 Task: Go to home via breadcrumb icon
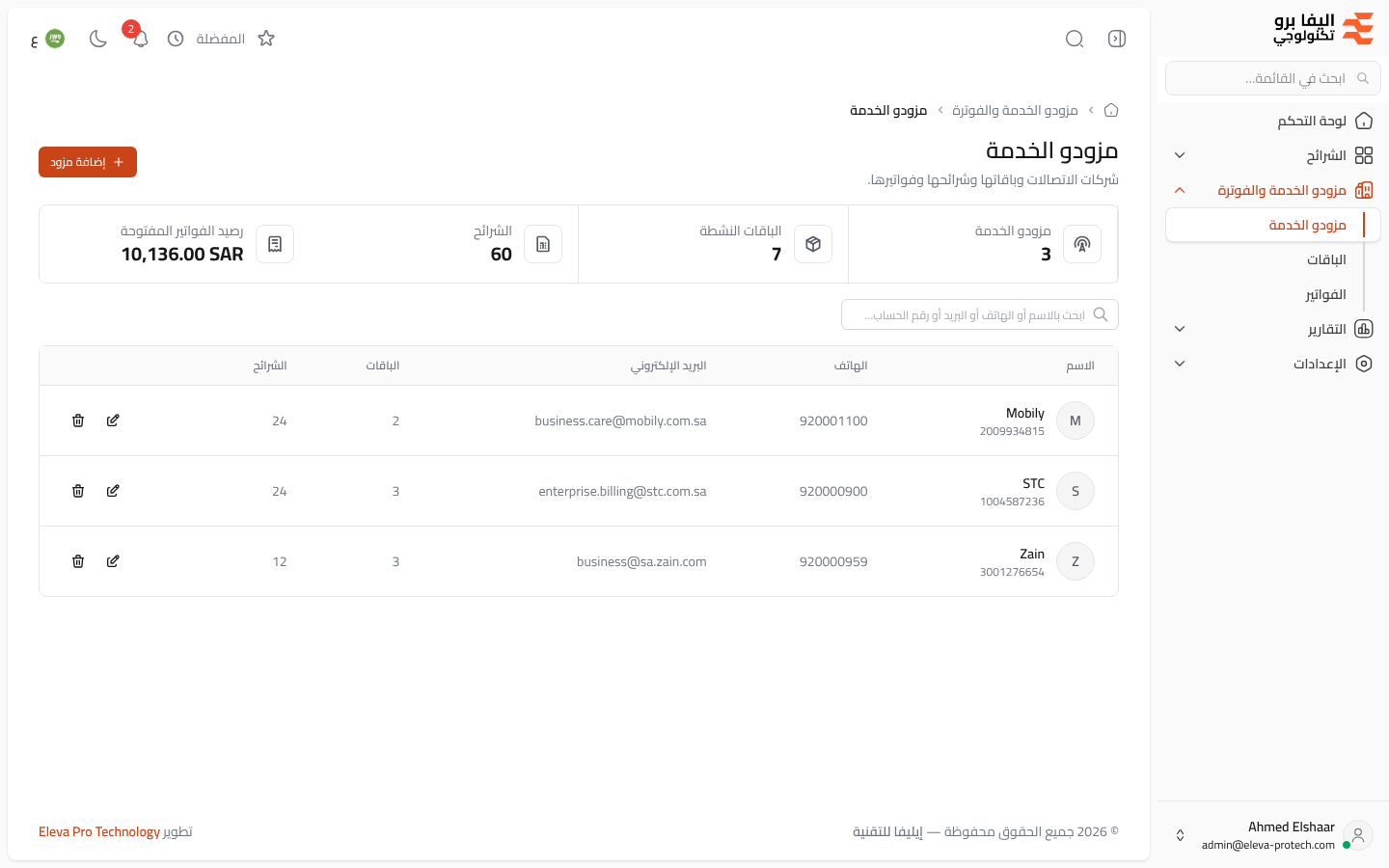1111,110
